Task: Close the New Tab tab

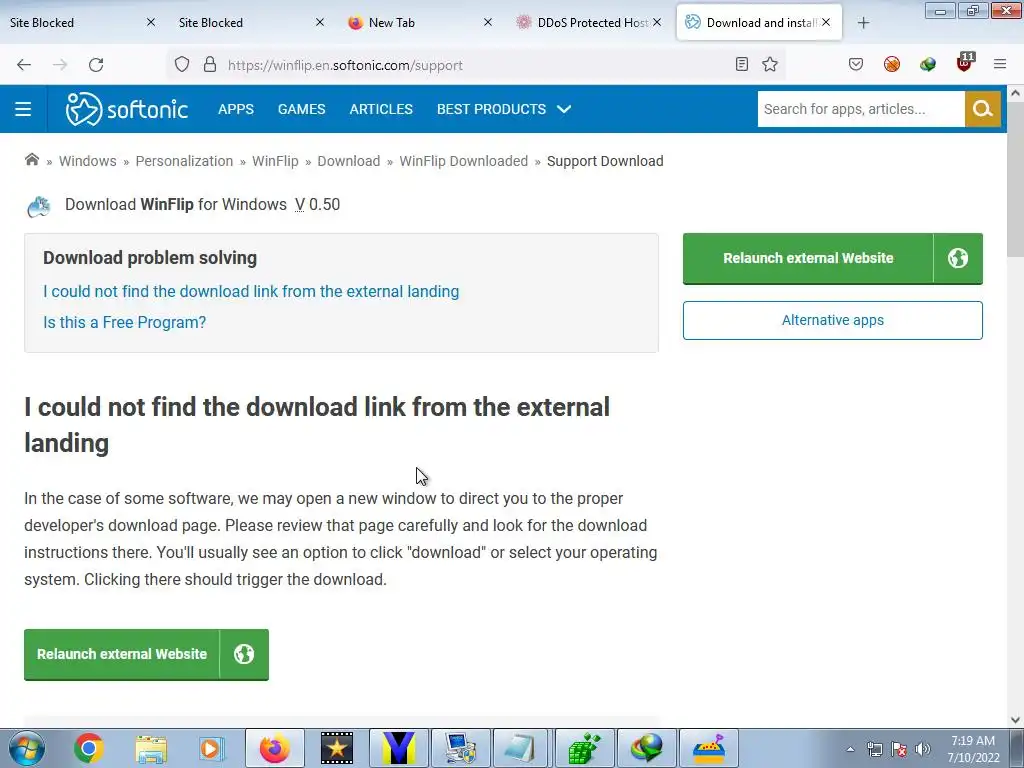Action: click(x=488, y=22)
